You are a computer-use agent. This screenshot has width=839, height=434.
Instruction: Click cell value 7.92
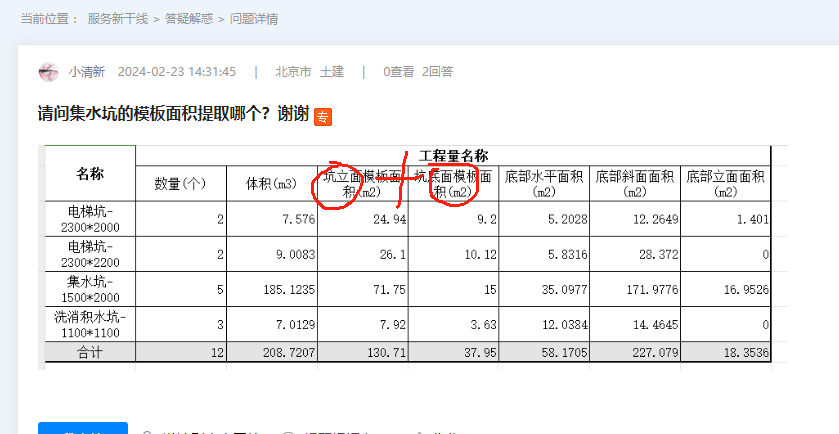pos(363,324)
